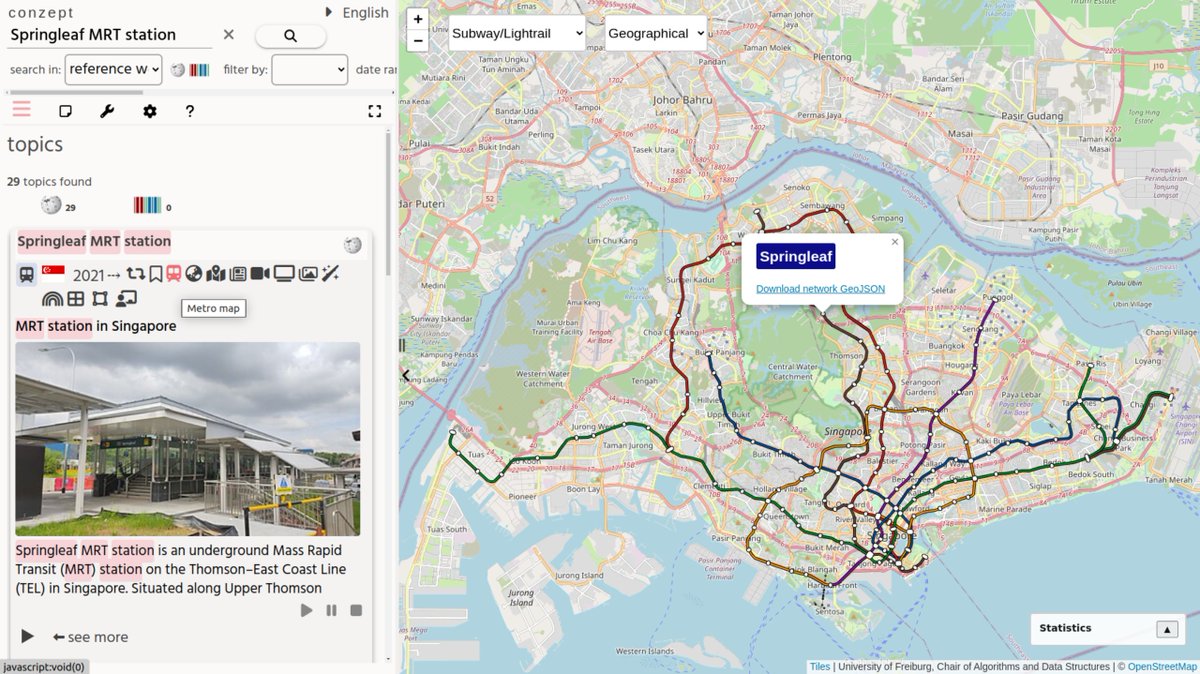Click the magnifier search button
The height and width of the screenshot is (674, 1200).
point(290,36)
